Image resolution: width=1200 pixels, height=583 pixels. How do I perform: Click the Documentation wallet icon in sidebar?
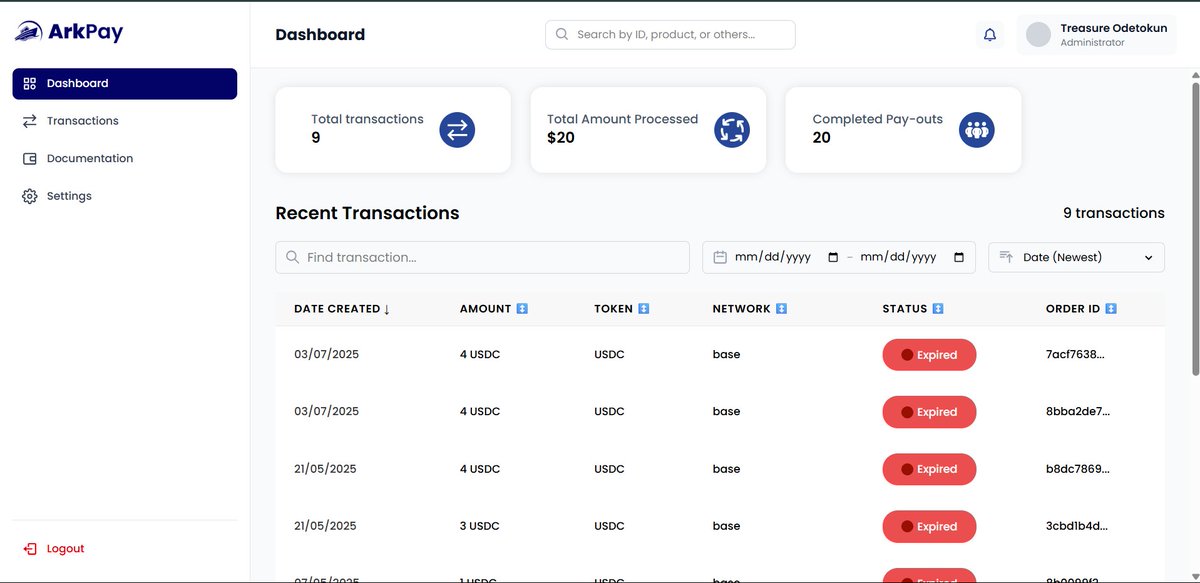29,159
